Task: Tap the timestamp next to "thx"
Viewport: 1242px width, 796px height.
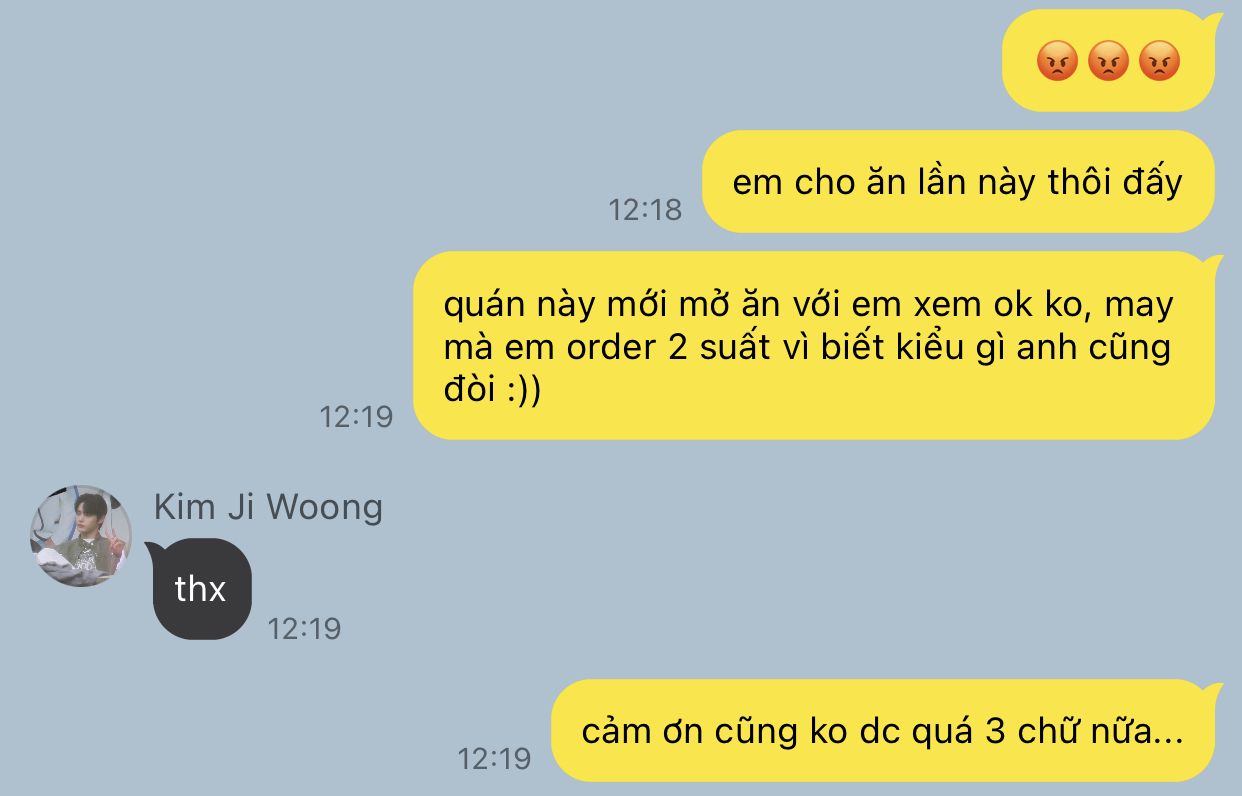Action: [304, 628]
